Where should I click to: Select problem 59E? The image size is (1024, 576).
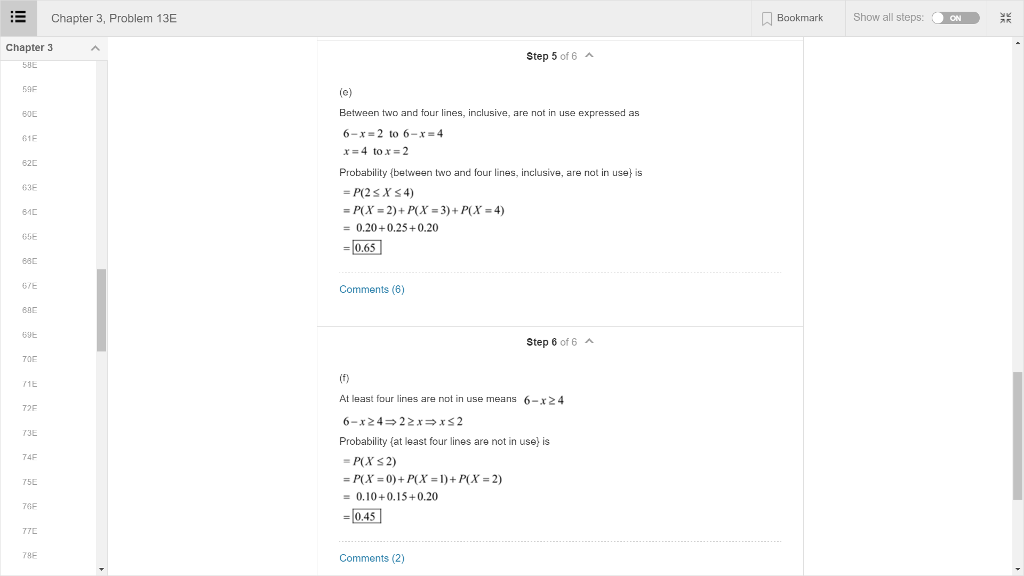point(30,88)
